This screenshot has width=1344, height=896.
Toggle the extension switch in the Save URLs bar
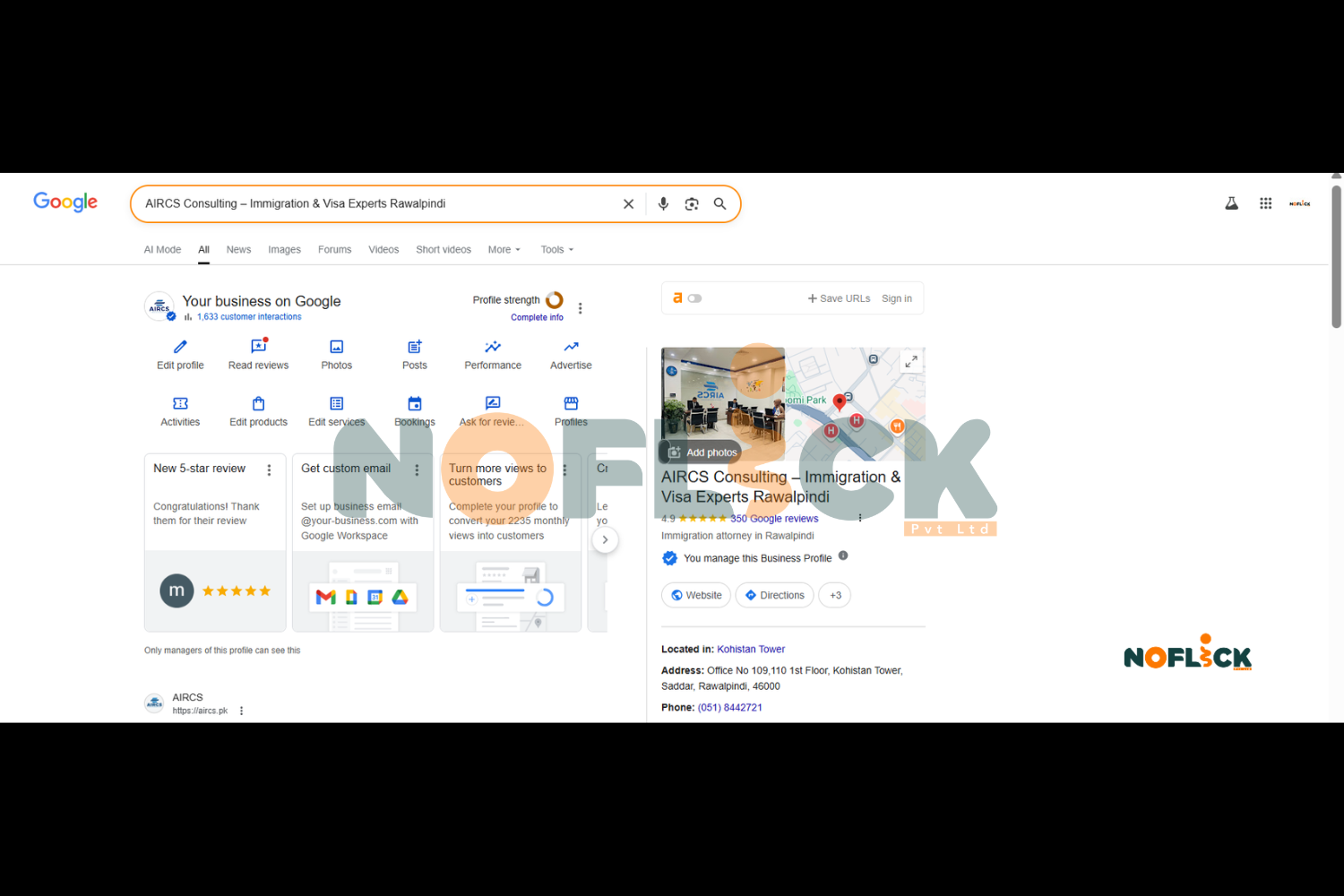(694, 298)
